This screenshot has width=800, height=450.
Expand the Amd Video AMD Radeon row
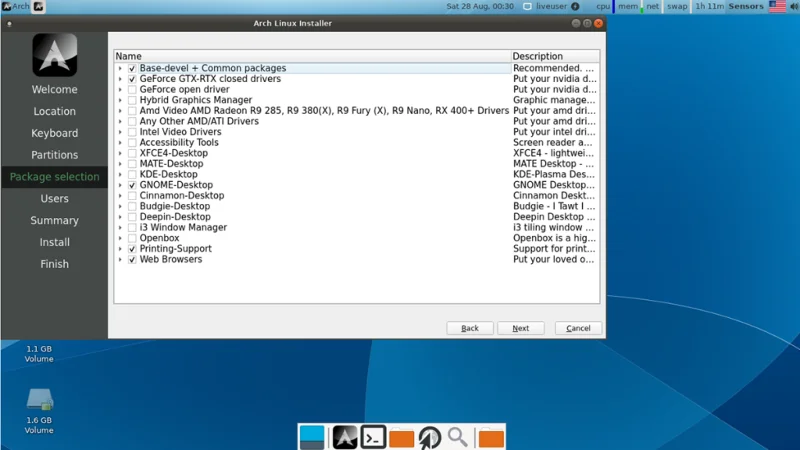120,111
